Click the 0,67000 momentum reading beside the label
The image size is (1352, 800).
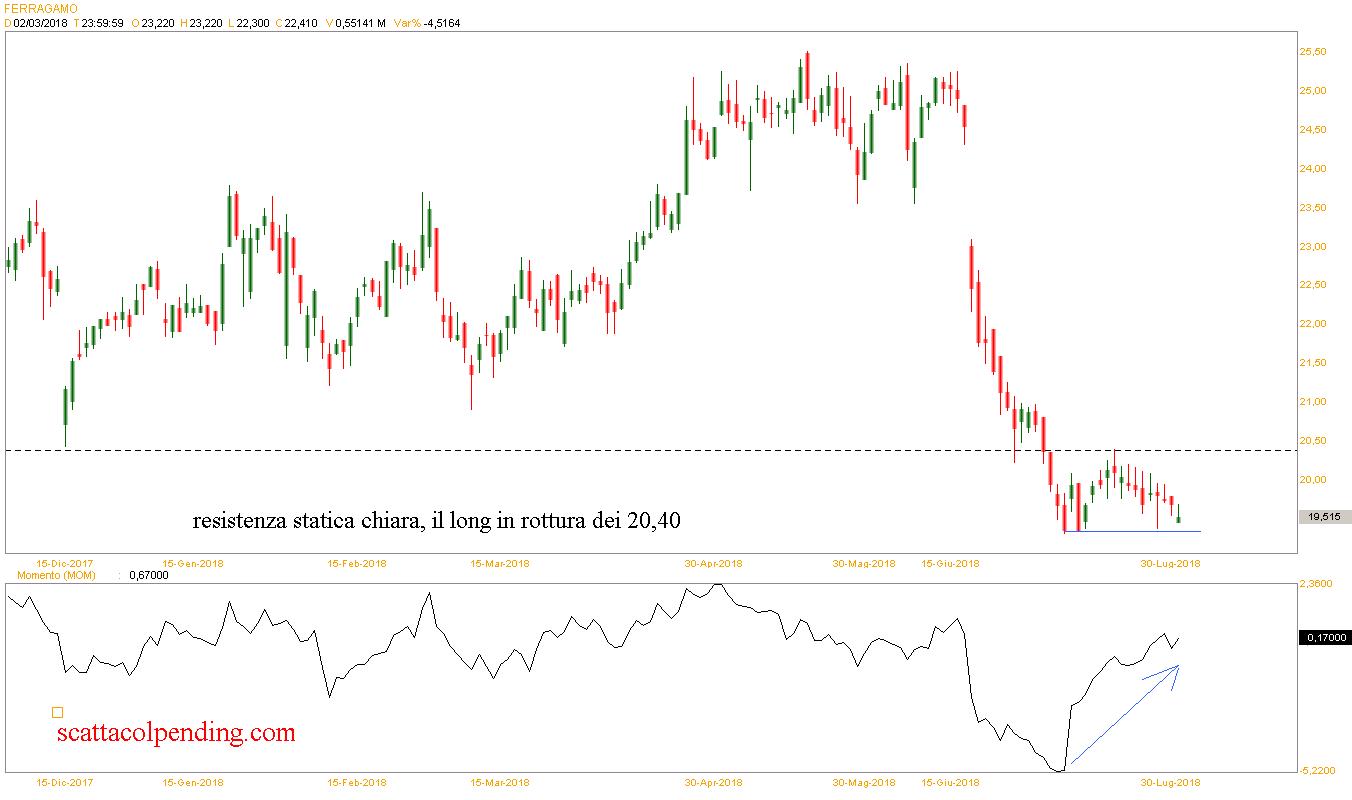(x=148, y=575)
